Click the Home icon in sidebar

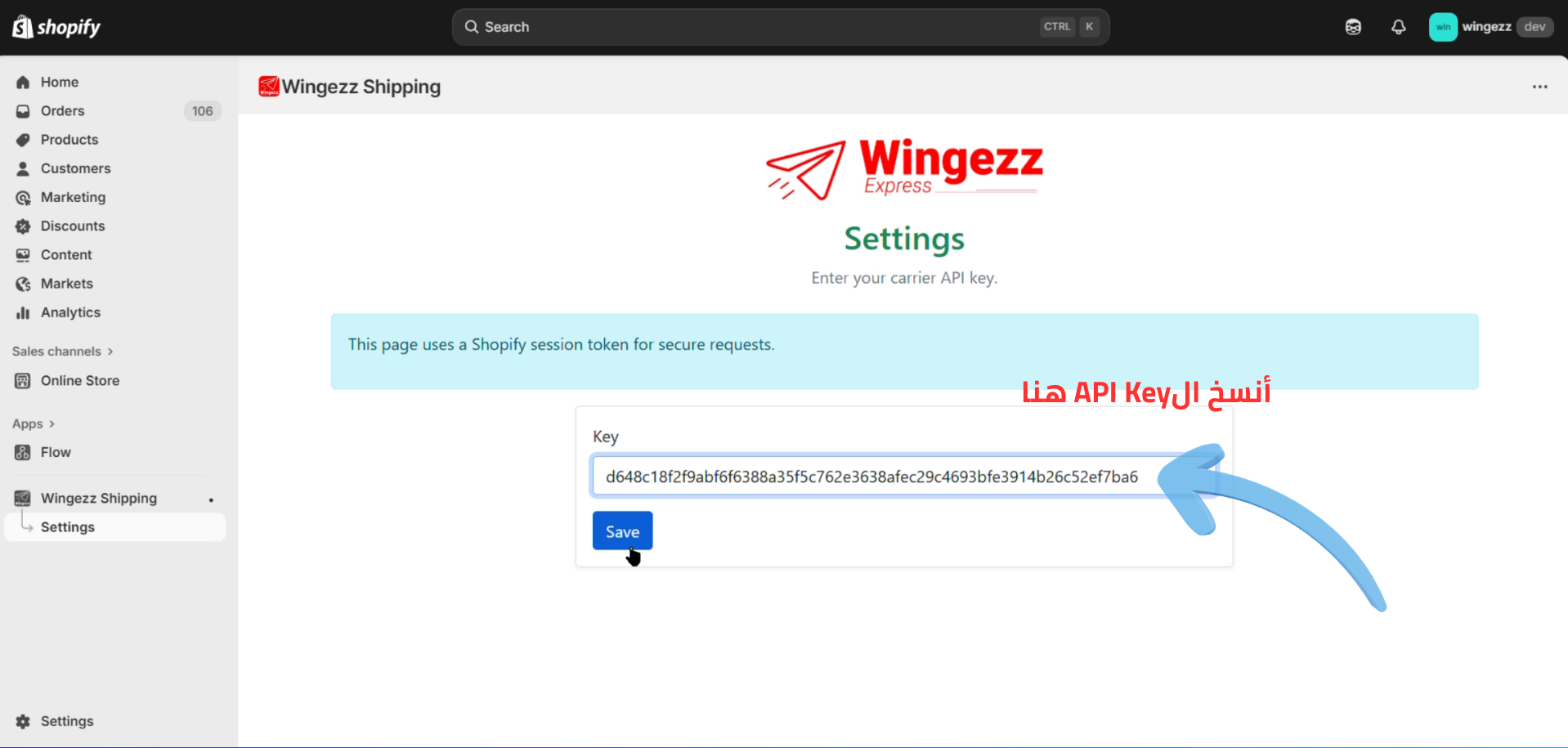tap(23, 83)
